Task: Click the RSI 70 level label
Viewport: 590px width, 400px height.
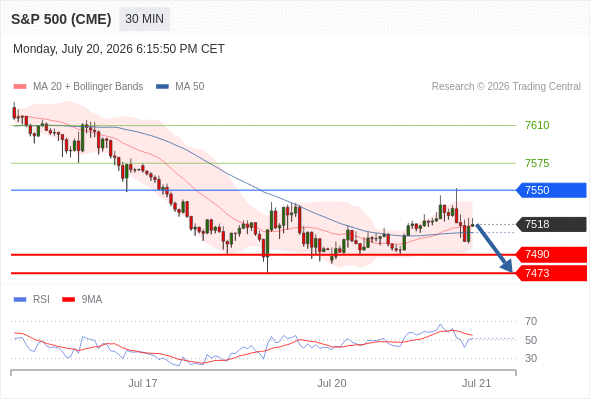Action: point(531,321)
